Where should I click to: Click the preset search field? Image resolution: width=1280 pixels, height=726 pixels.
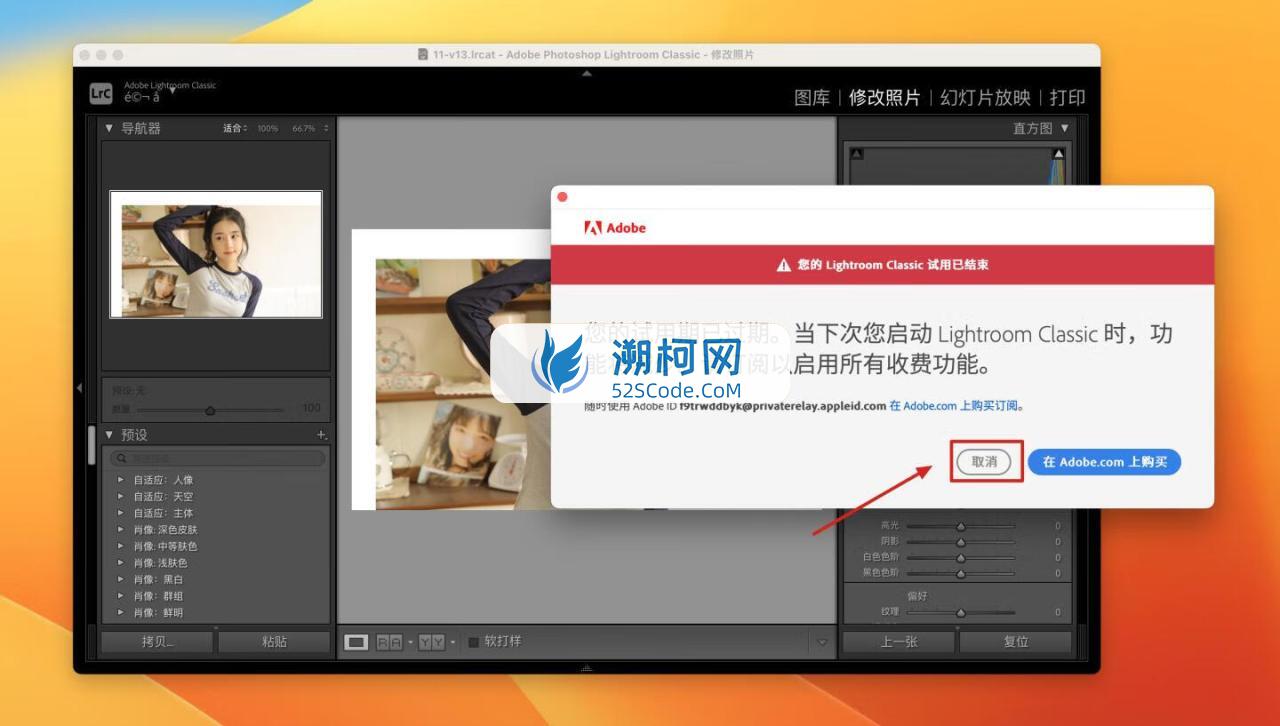click(217, 458)
